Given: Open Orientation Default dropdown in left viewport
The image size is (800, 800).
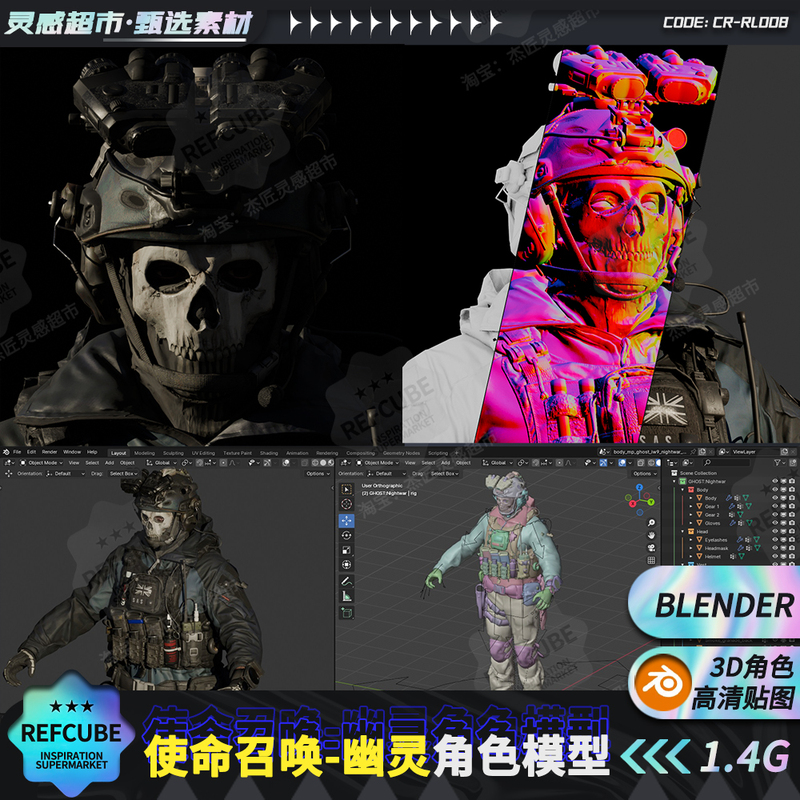Looking at the screenshot, I should (x=66, y=473).
